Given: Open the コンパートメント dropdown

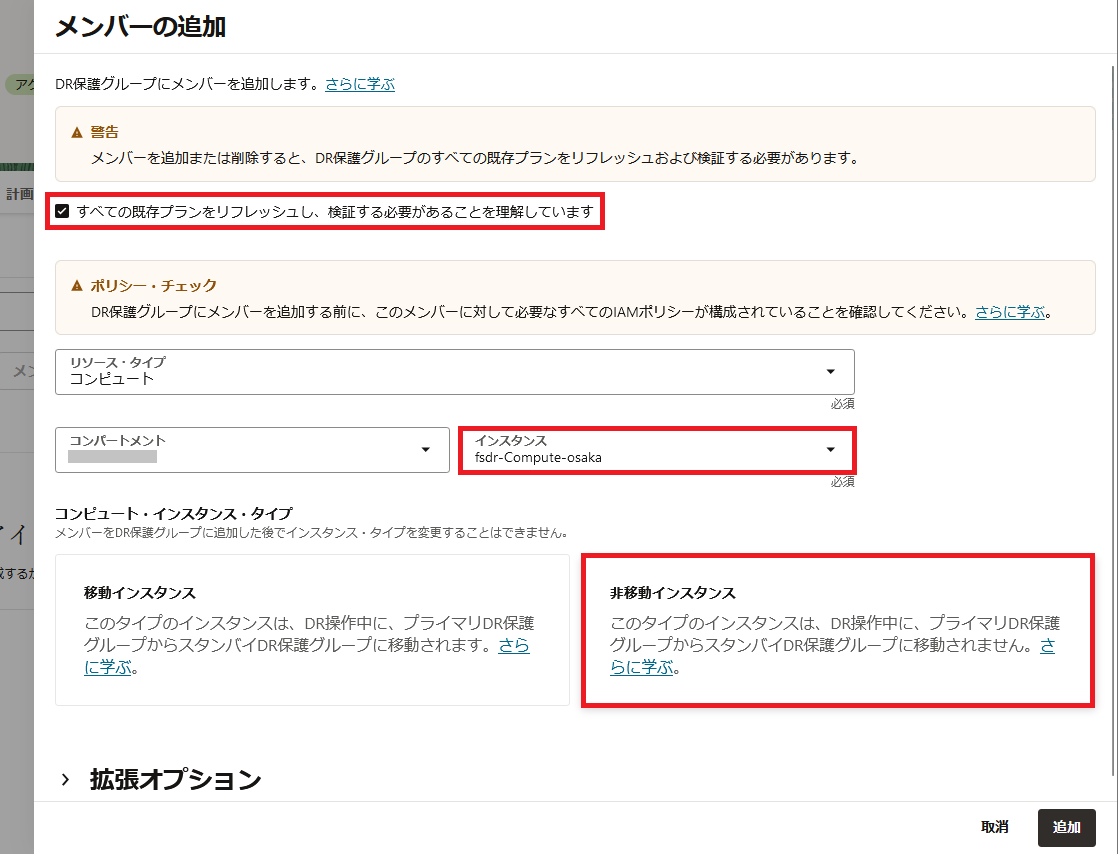Looking at the screenshot, I should 252,450.
